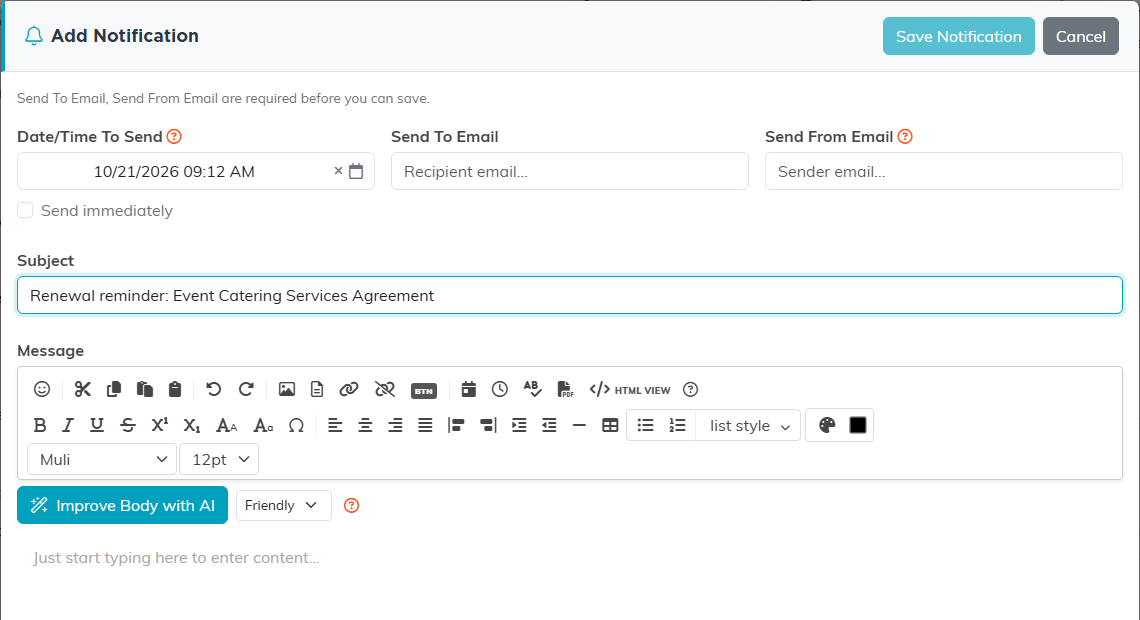Cut selected text with the scissors icon
Screen dimensions: 1140x620
pyautogui.click(x=82, y=390)
